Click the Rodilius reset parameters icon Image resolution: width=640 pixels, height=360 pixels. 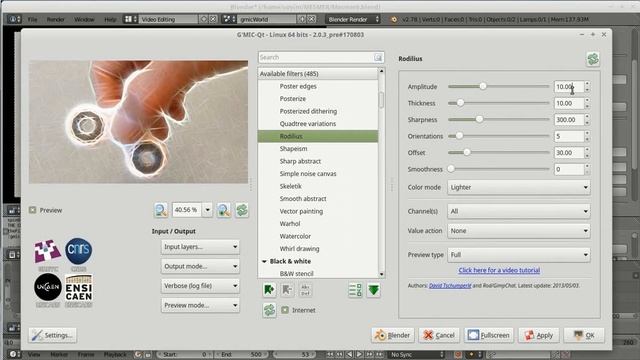(x=593, y=59)
